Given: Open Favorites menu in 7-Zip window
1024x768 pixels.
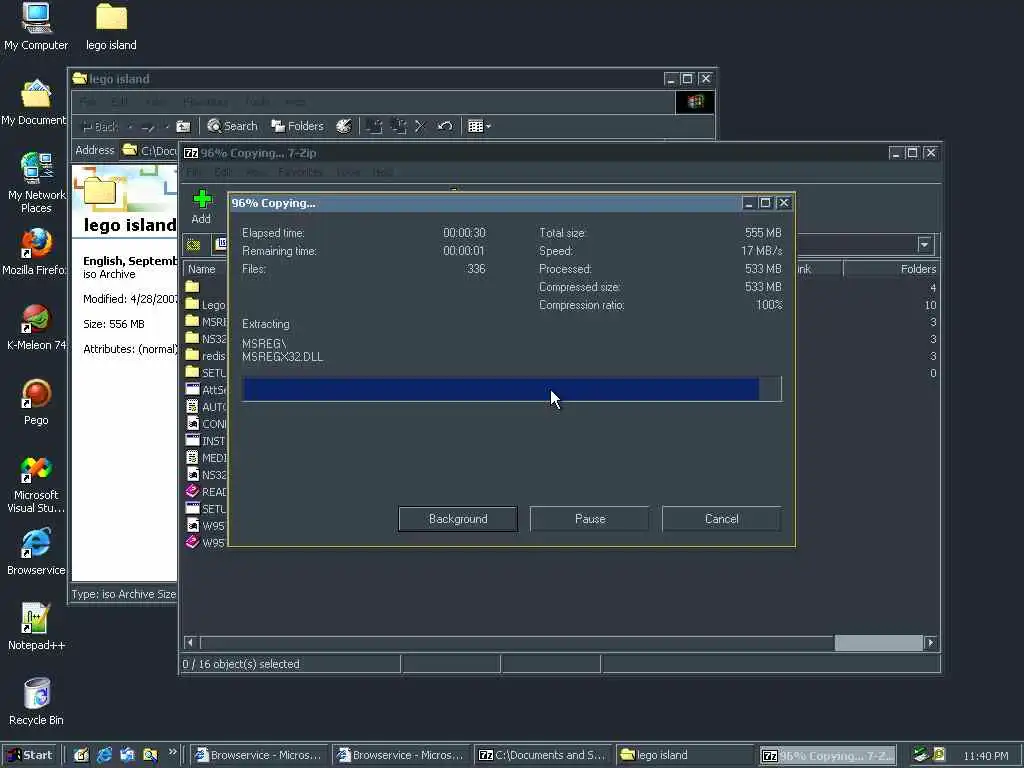Looking at the screenshot, I should coord(300,172).
